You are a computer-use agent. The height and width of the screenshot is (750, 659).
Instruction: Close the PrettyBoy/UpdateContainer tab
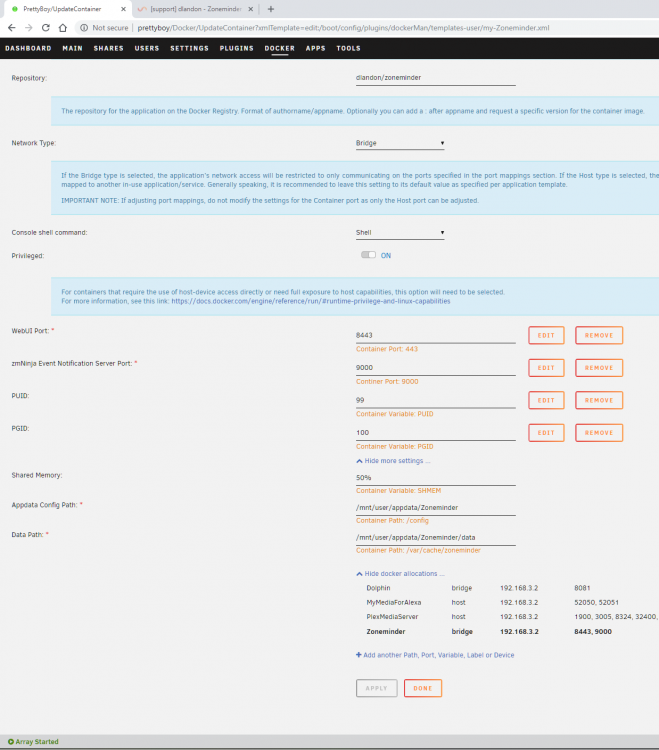tap(123, 9)
